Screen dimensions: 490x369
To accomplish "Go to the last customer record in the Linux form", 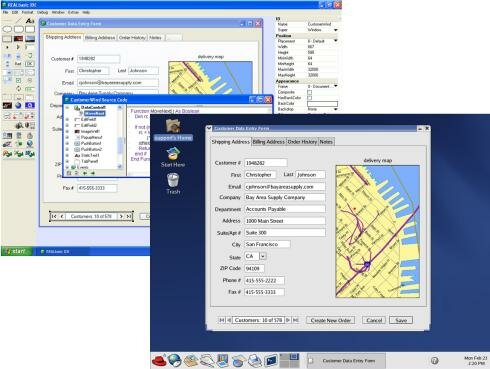I will 295,320.
